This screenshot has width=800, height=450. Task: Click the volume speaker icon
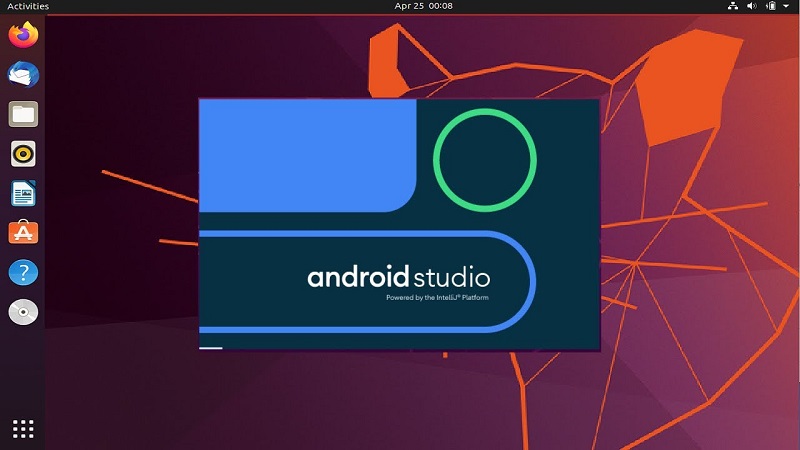tap(752, 6)
